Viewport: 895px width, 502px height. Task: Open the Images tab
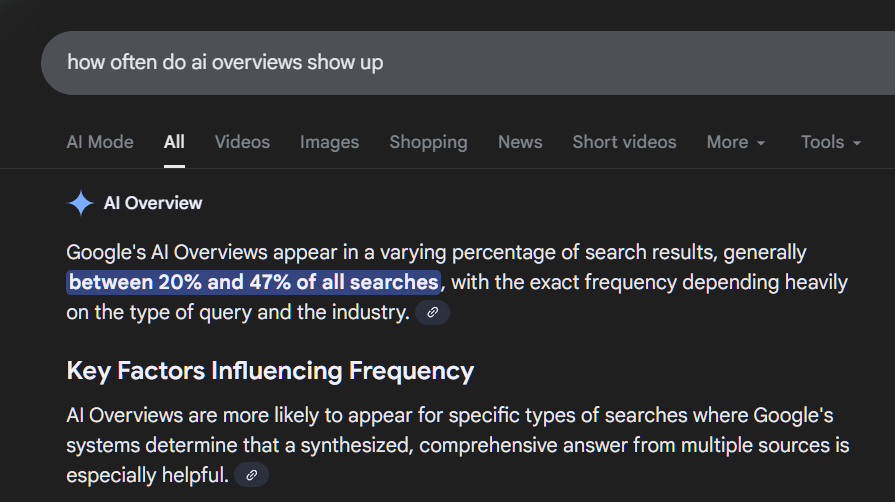(x=329, y=142)
